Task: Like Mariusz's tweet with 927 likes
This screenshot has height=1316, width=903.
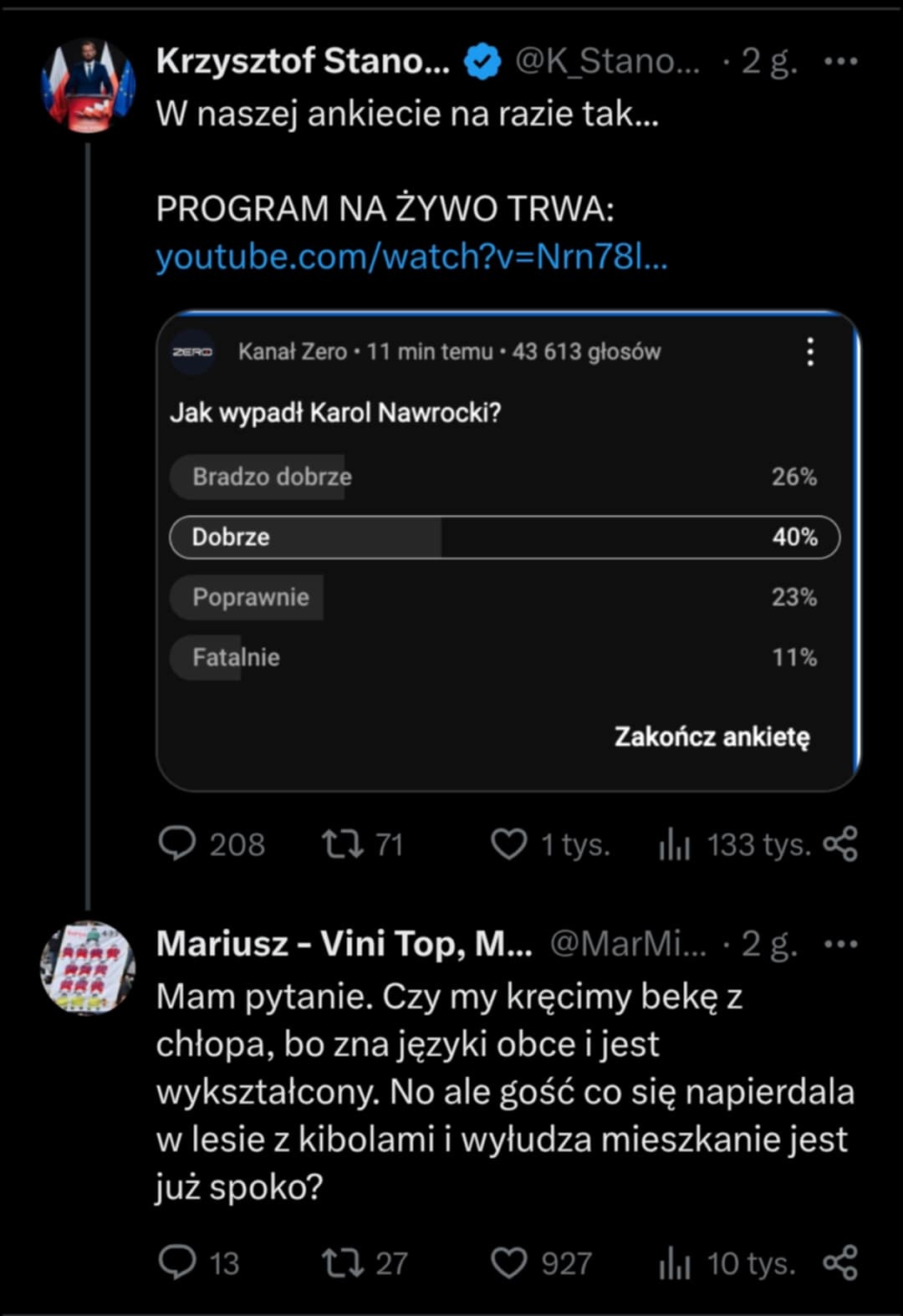Action: click(x=508, y=1262)
